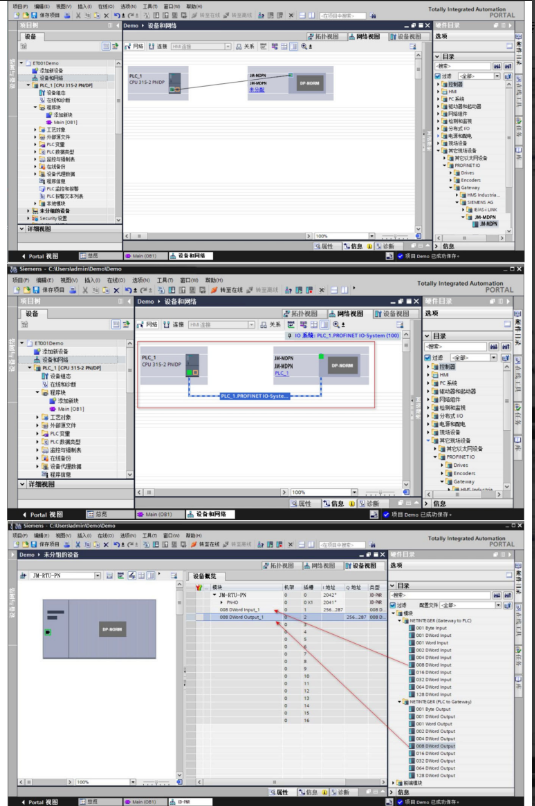Image resolution: width=535 pixels, height=806 pixels.
Task: Select JM-MDPN leaf item in top catalog
Action: (x=485, y=224)
